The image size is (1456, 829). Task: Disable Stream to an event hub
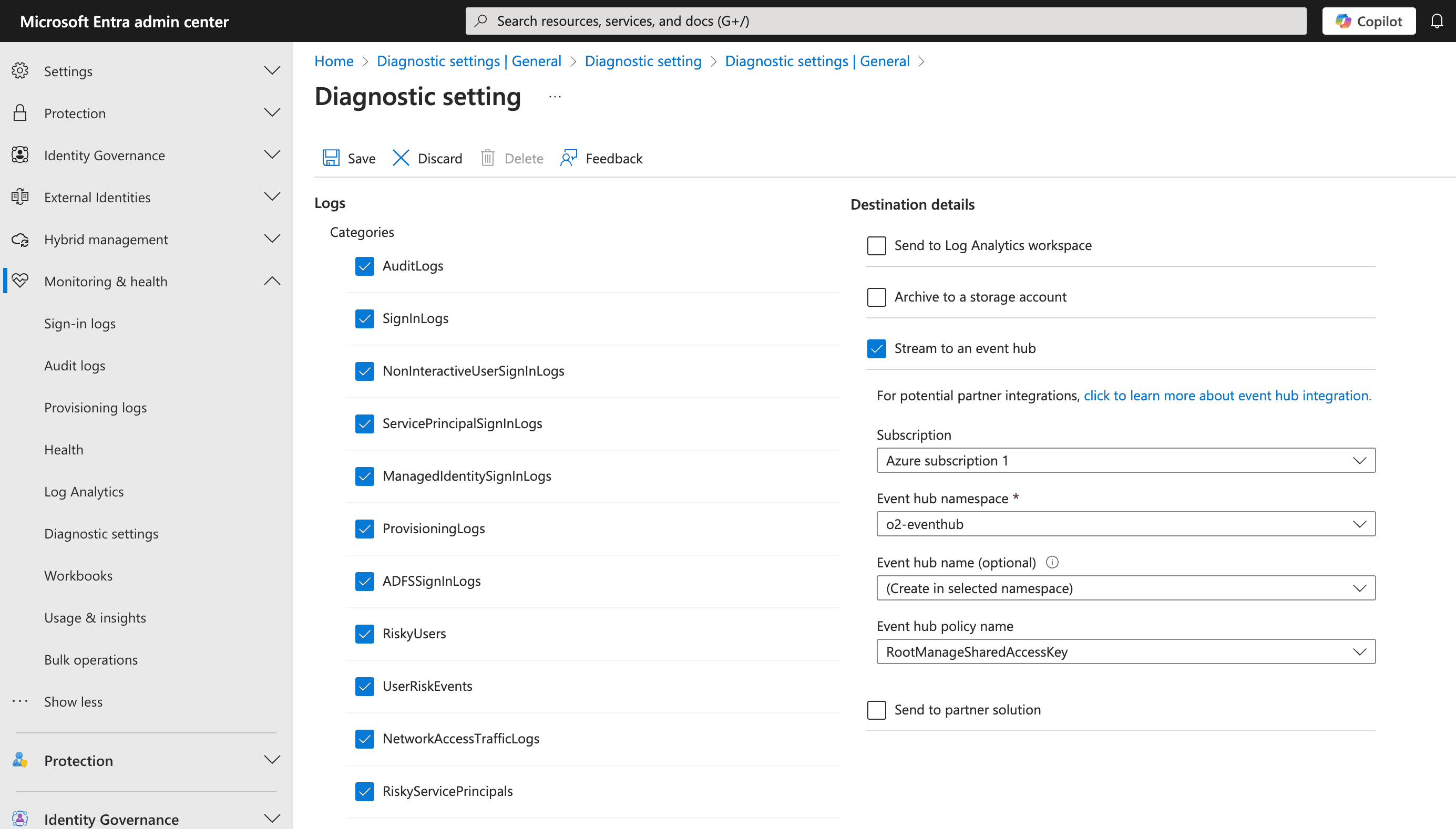click(876, 348)
